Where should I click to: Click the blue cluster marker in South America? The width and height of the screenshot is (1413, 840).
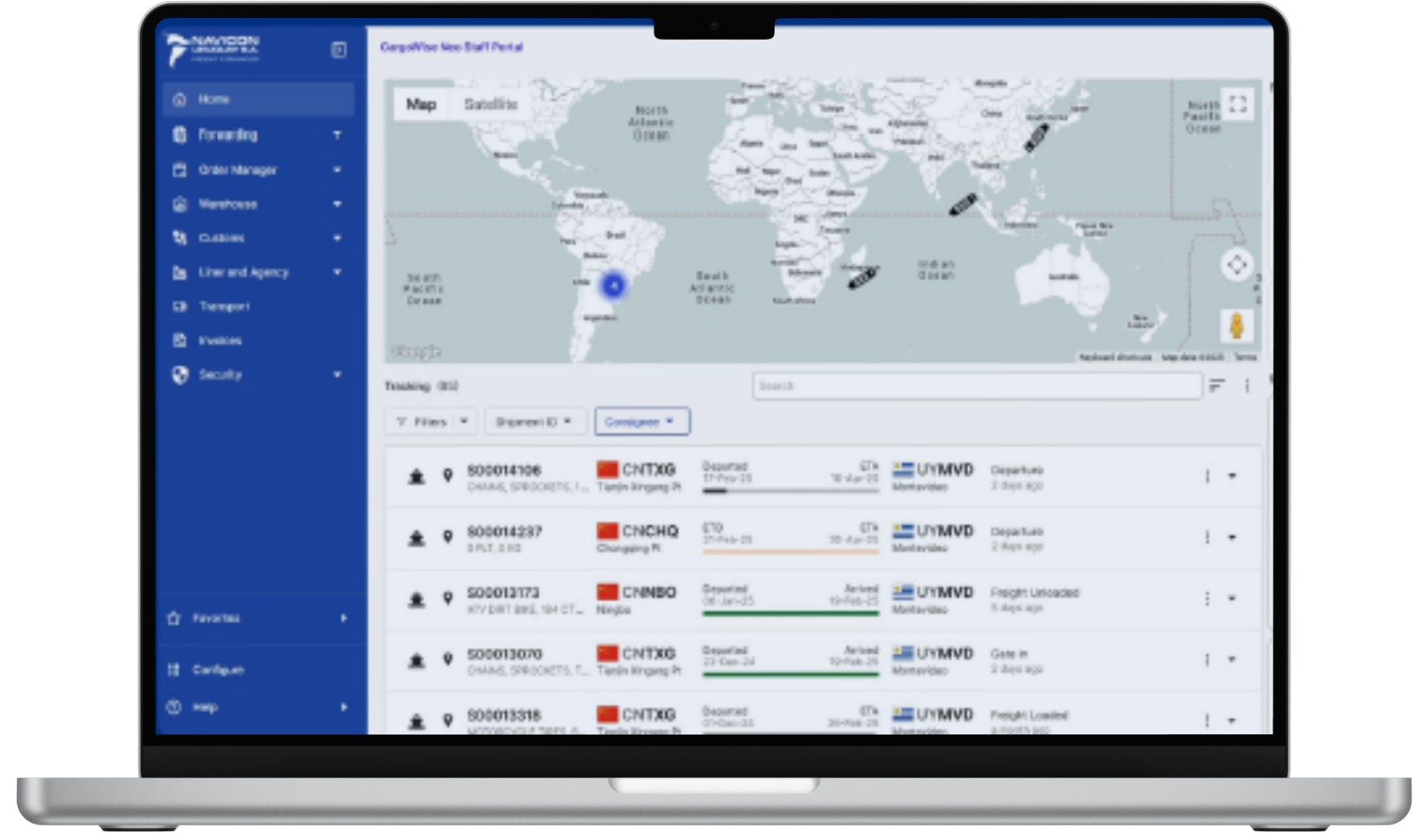(x=613, y=285)
